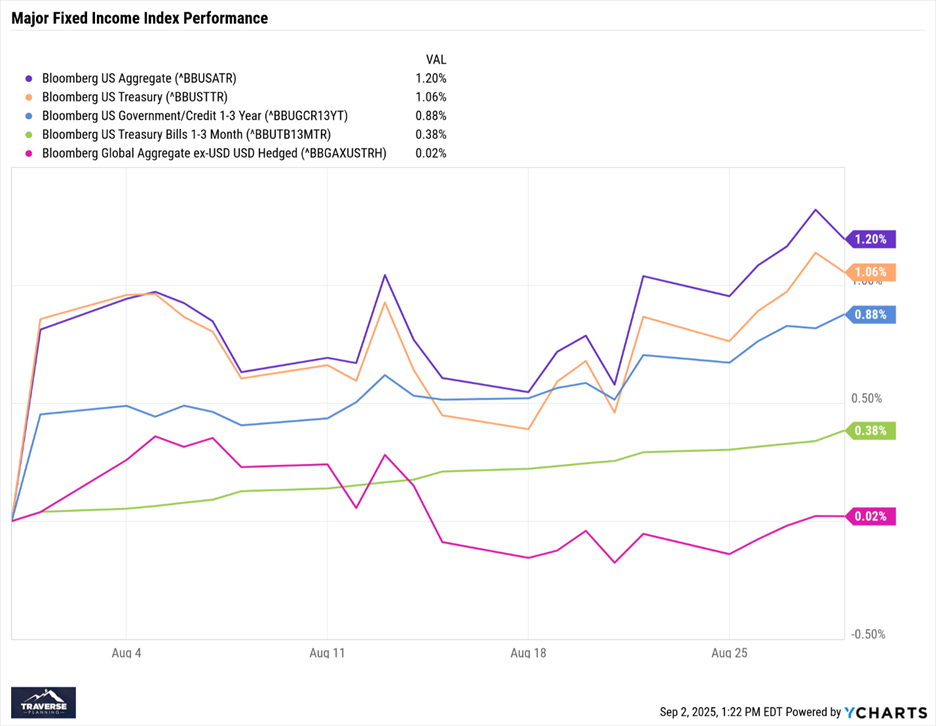Click the pink 0.02% end-value flag

[872, 516]
